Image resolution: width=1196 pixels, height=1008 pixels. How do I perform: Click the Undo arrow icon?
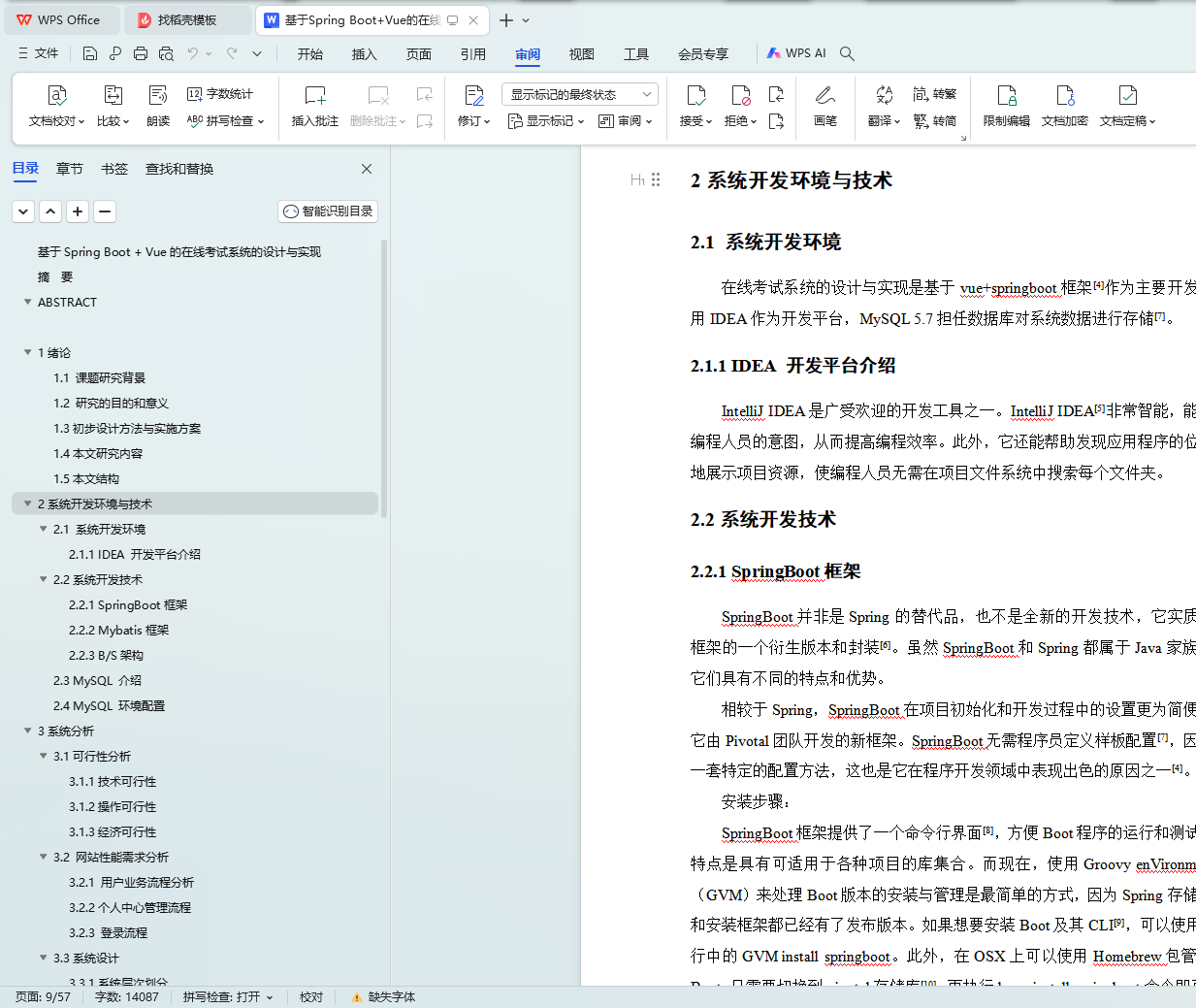point(193,53)
